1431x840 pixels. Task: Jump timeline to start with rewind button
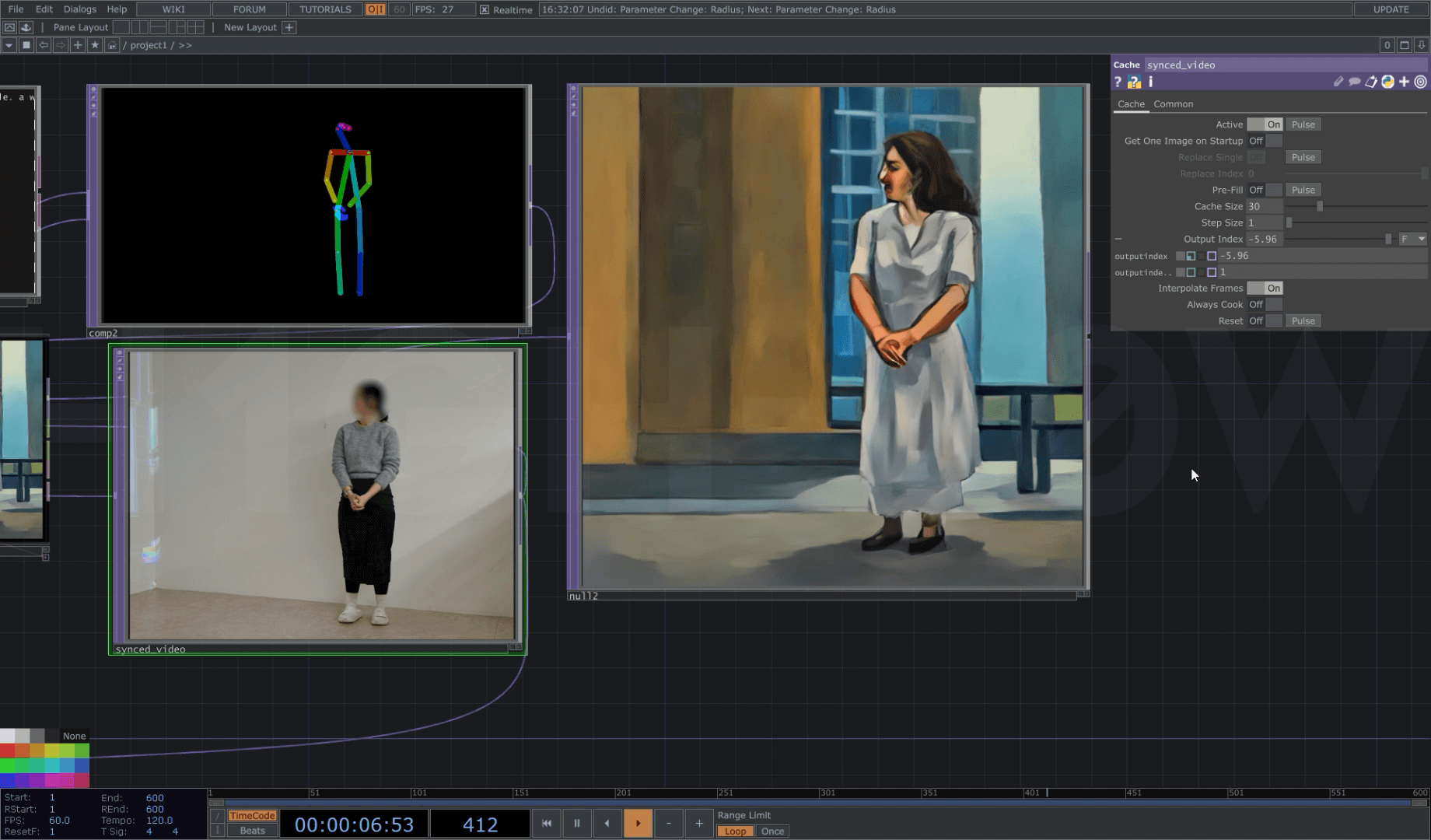[x=546, y=823]
